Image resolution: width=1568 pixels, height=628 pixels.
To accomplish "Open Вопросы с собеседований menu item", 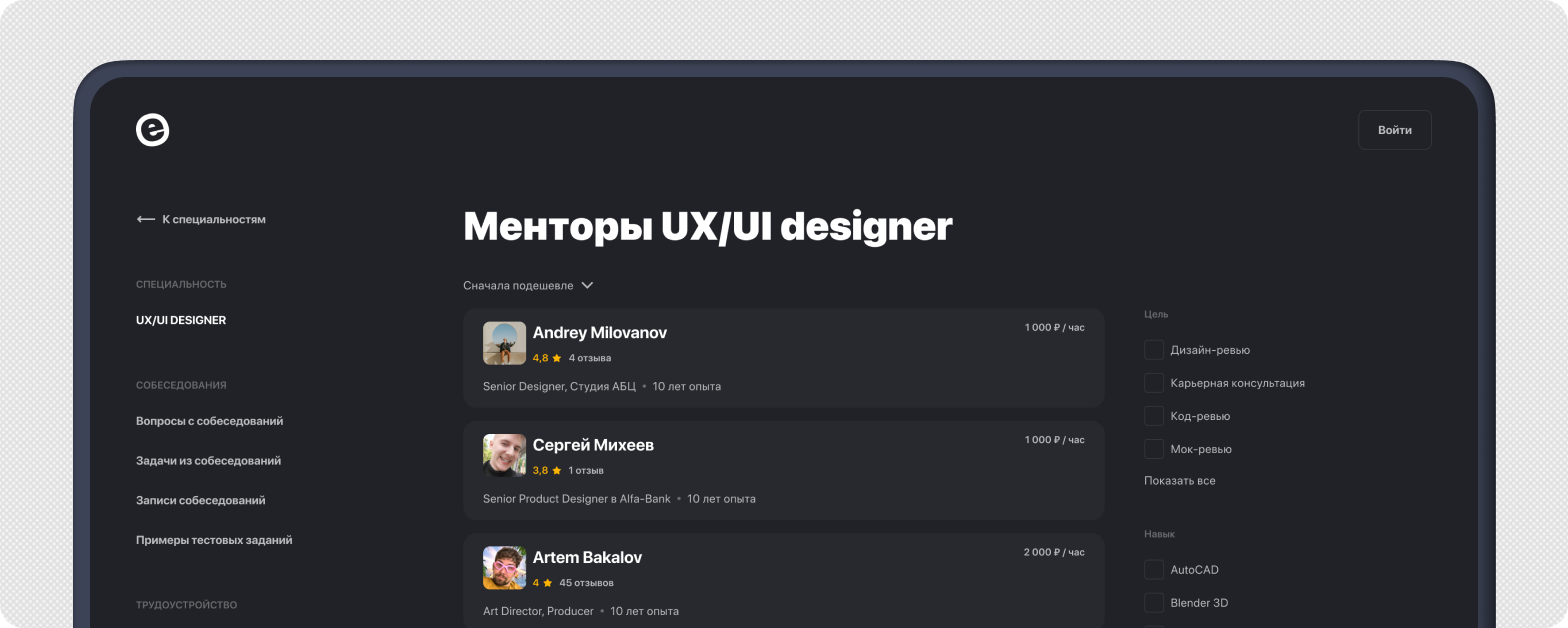I will (x=209, y=421).
